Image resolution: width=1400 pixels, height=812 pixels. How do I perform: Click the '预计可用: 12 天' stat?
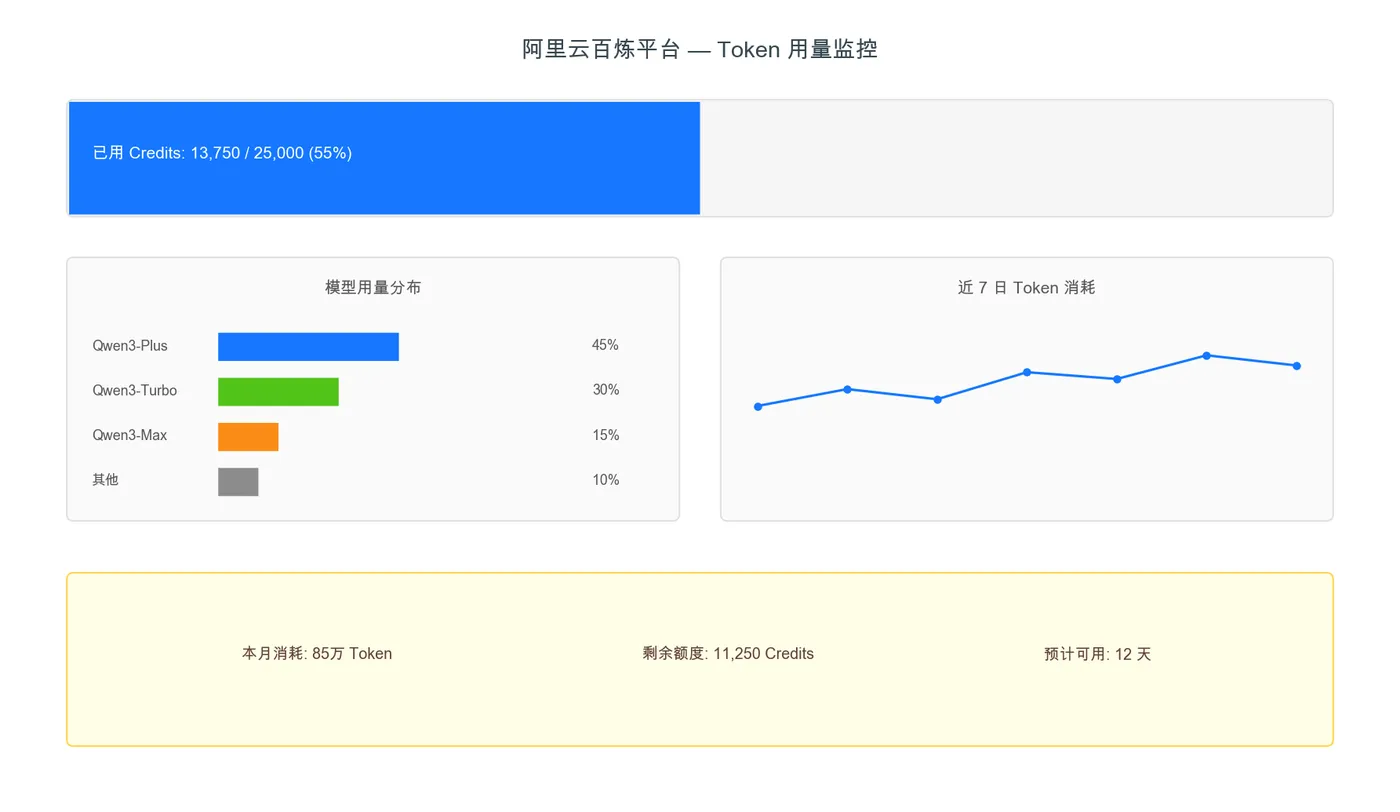point(1098,654)
